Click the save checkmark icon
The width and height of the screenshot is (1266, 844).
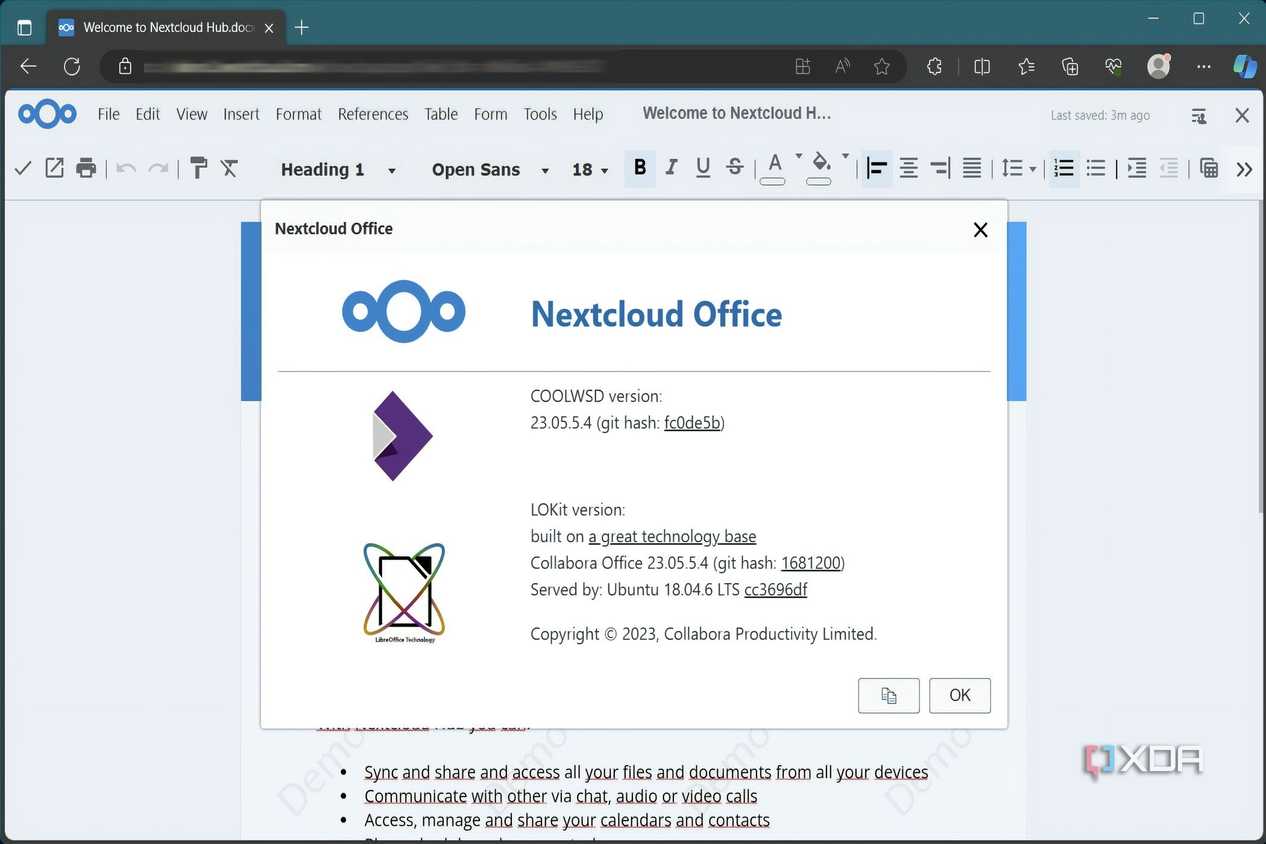point(22,168)
